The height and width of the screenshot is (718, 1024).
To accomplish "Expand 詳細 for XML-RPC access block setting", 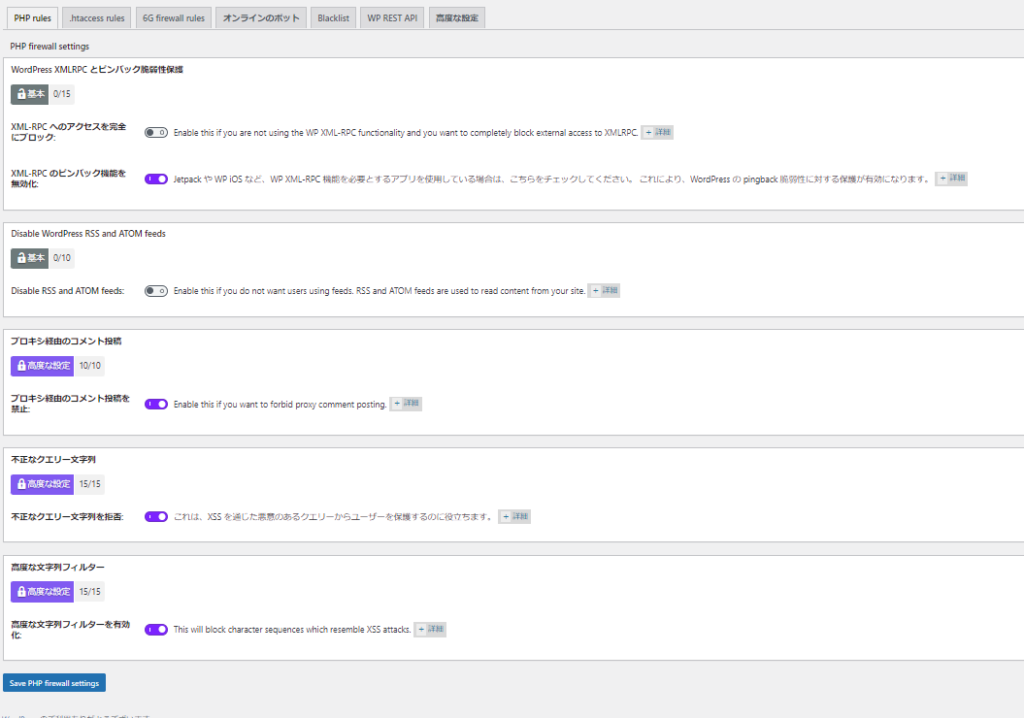I will [x=658, y=132].
